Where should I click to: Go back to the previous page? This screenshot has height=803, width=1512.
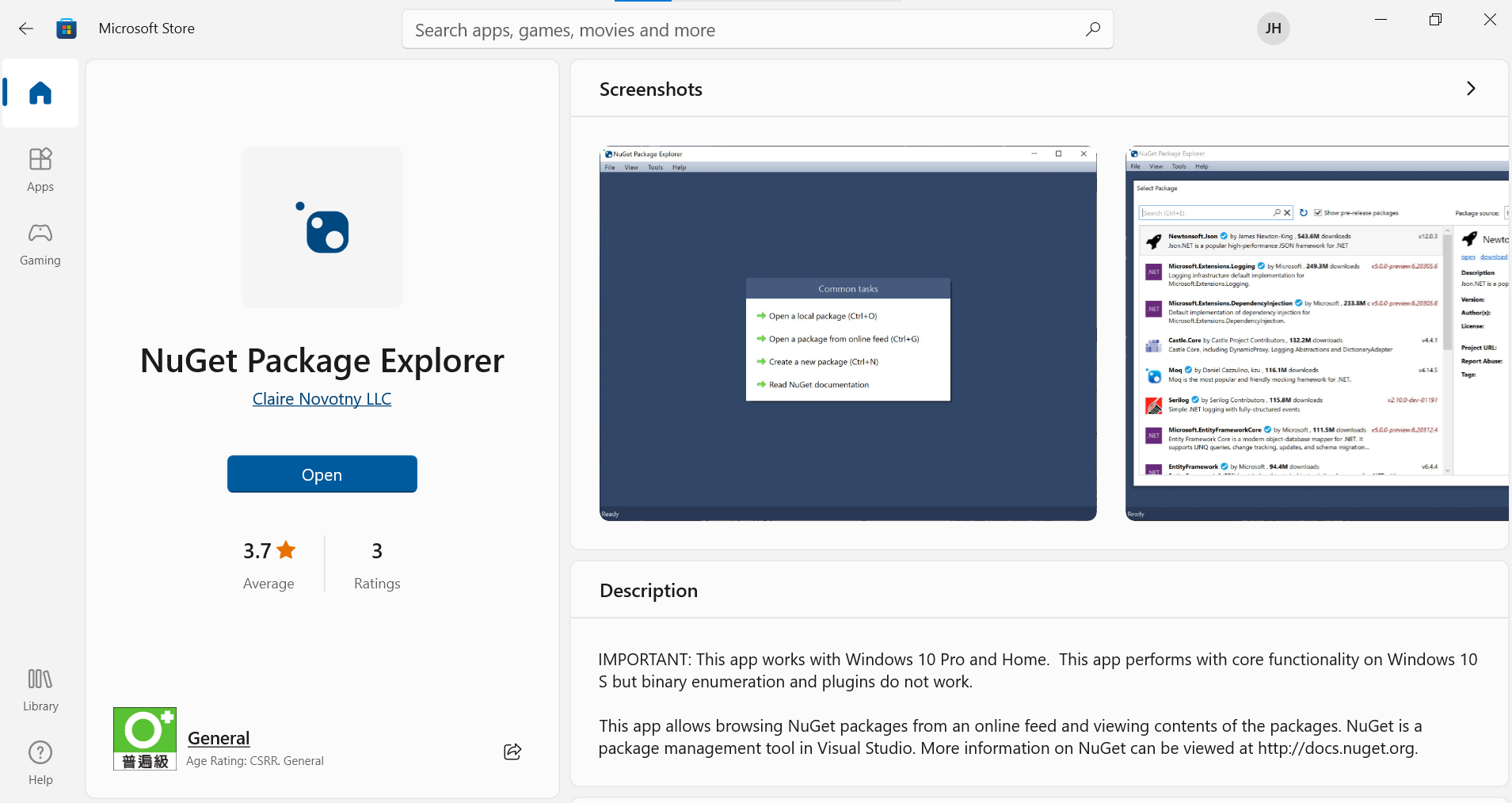pyautogui.click(x=26, y=28)
